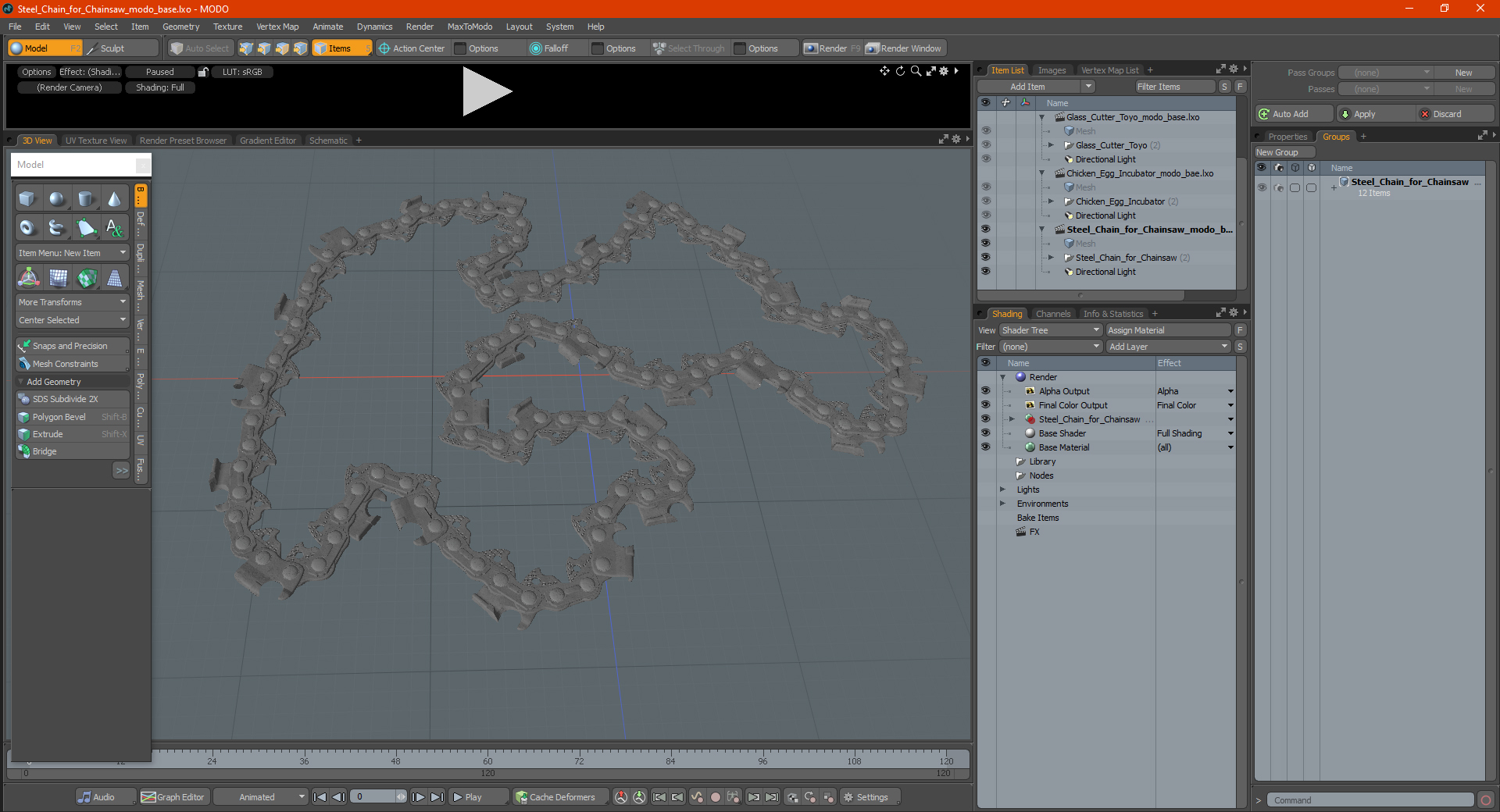Open the Texture menu
This screenshot has height=812, width=1500.
(x=227, y=27)
